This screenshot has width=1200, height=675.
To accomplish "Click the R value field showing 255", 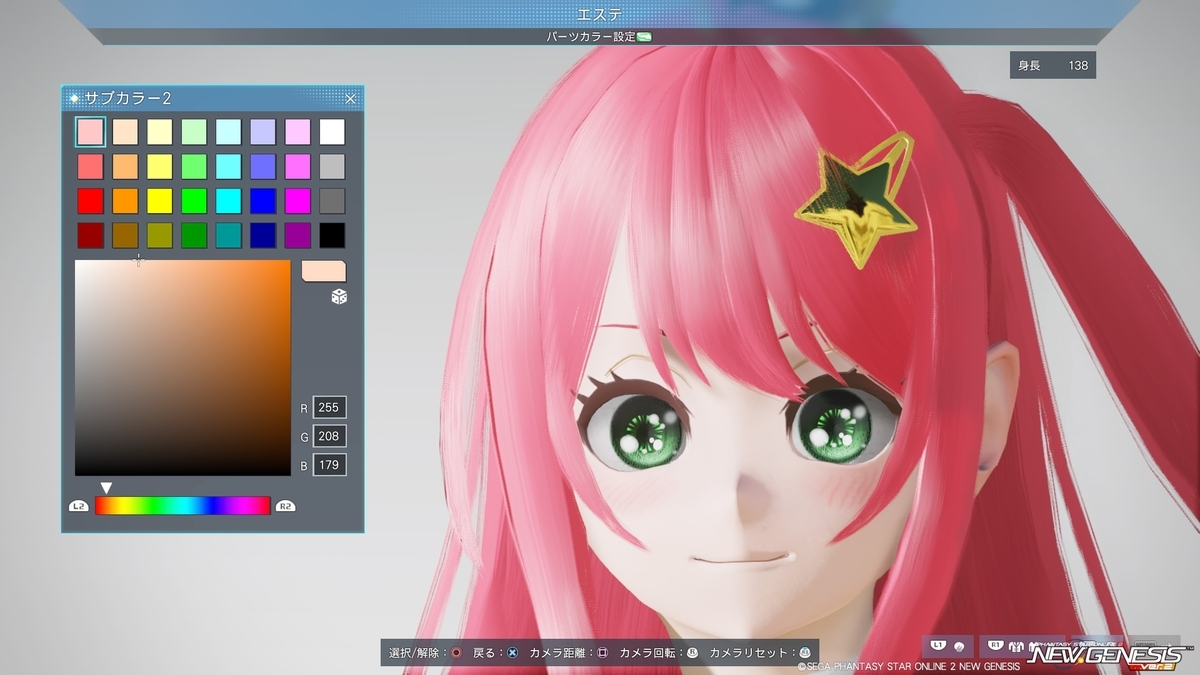I will (329, 407).
